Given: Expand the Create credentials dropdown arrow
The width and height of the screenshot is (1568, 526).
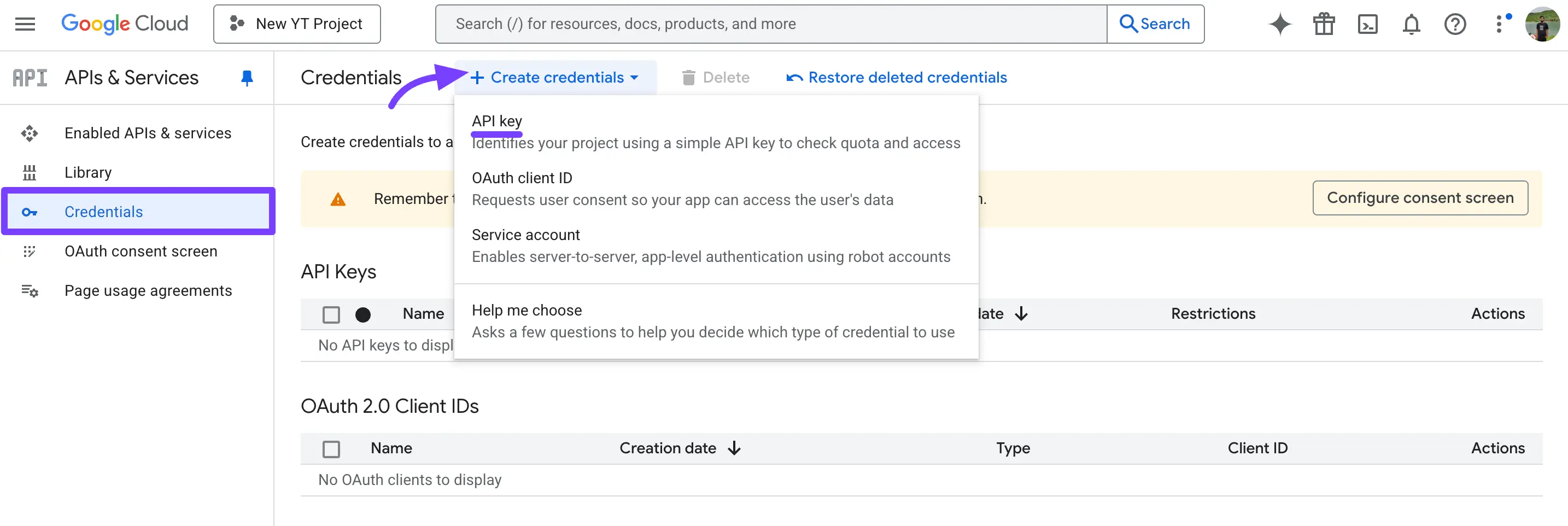Looking at the screenshot, I should point(635,77).
